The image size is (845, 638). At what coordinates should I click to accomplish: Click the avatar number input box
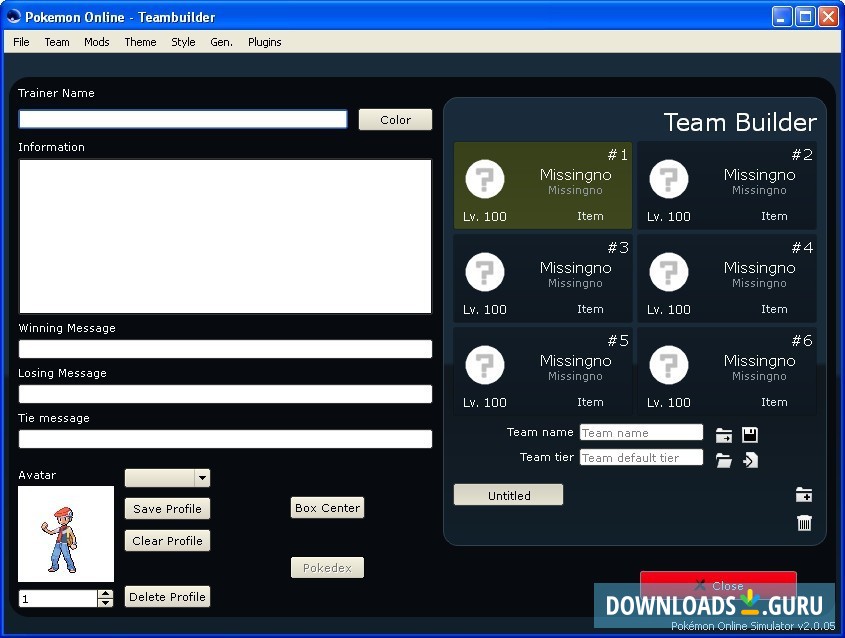(x=58, y=599)
